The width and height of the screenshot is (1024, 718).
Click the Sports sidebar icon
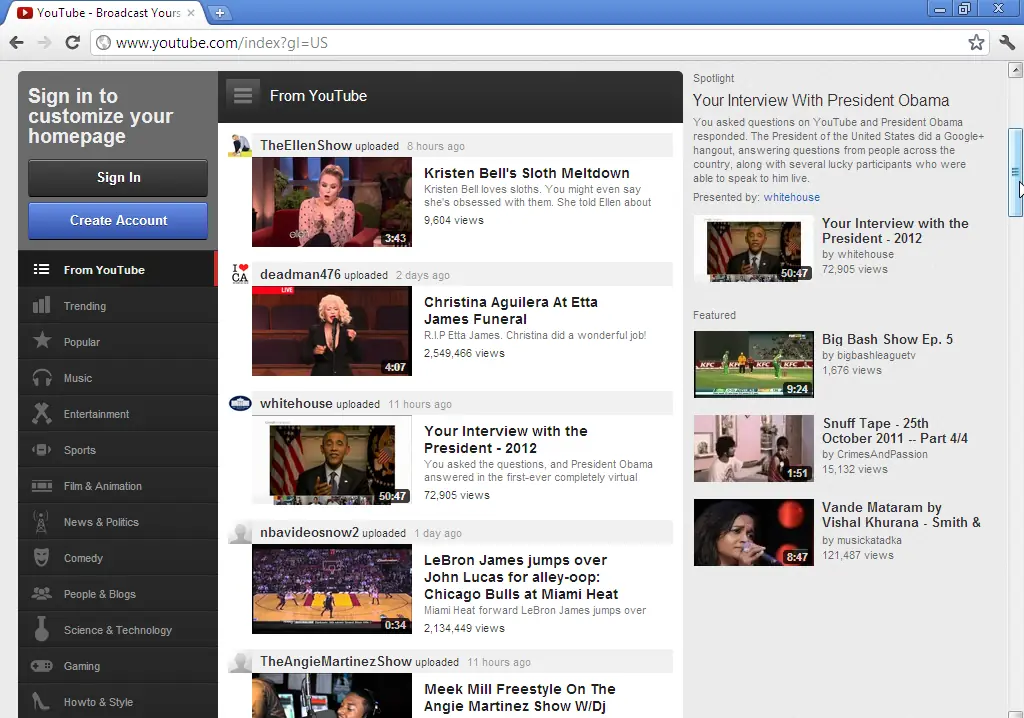[42, 449]
